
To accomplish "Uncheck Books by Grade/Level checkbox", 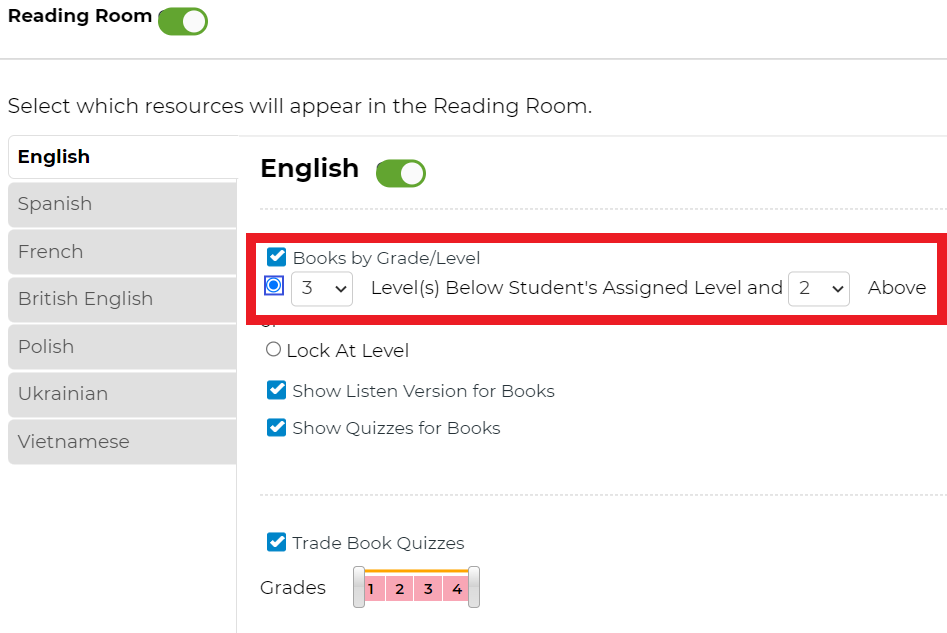I will click(x=277, y=257).
